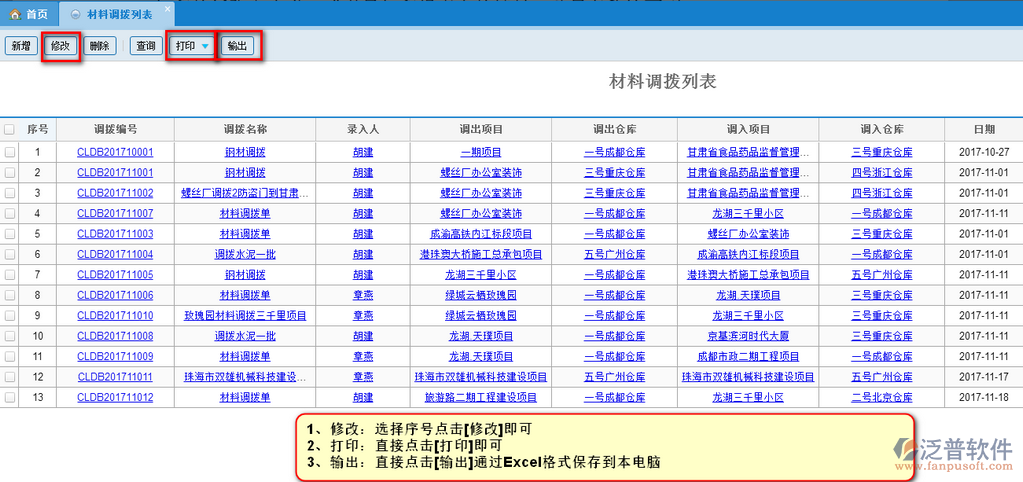Screen dimensions: 1023x482
Task: Open the 查询 search function
Action: (146, 46)
